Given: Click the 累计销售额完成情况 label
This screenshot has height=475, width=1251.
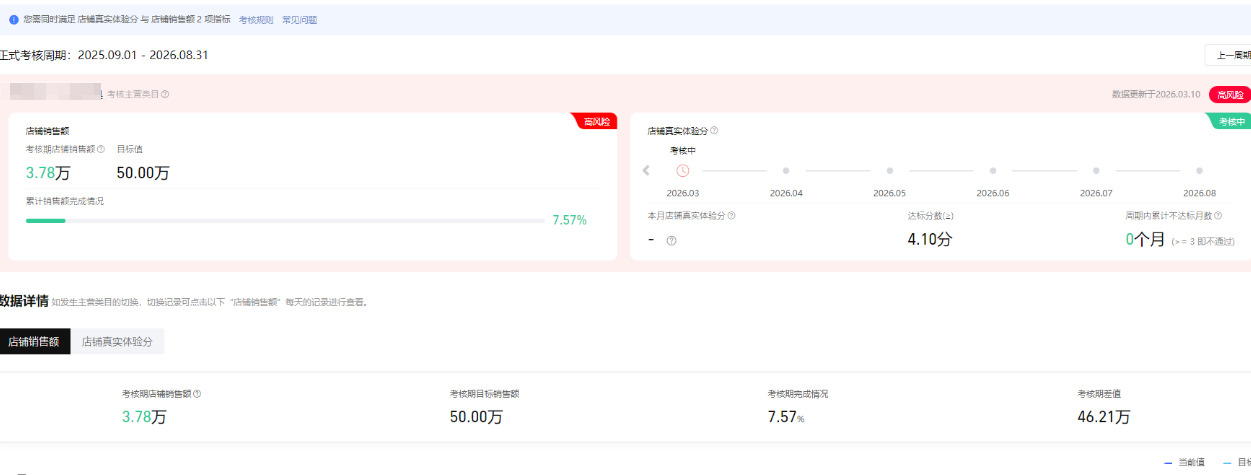Looking at the screenshot, I should (65, 201).
